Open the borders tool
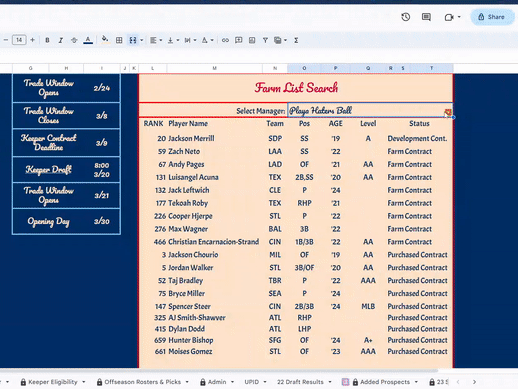Image resolution: width=518 pixels, height=389 pixels. click(119, 40)
